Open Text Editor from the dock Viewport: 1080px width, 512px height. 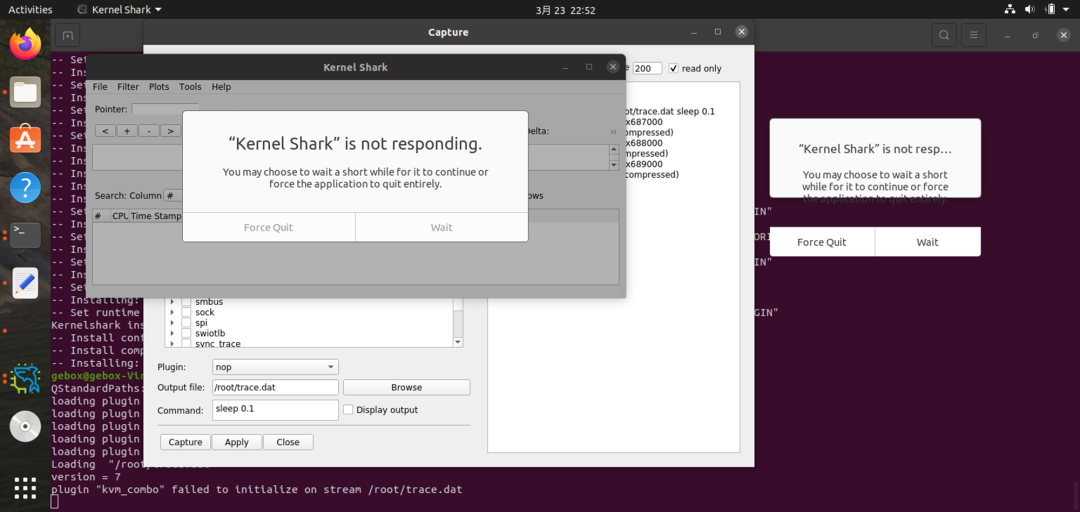[x=25, y=283]
